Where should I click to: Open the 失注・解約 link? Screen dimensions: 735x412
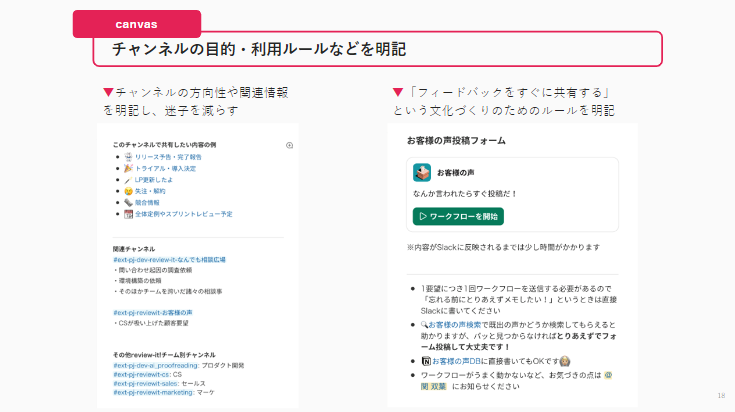pyautogui.click(x=154, y=191)
